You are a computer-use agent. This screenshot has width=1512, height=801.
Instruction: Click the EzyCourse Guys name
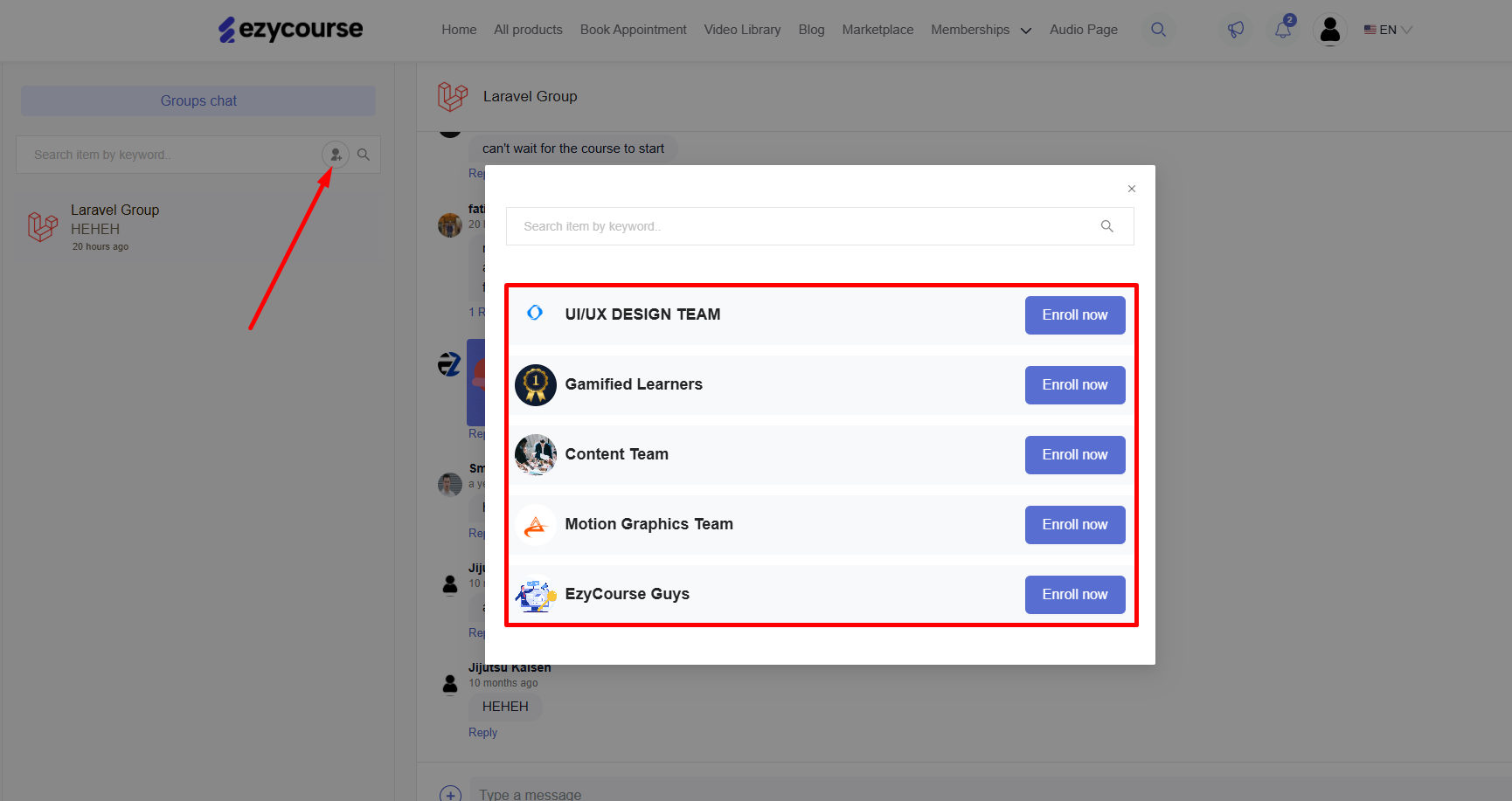[627, 594]
